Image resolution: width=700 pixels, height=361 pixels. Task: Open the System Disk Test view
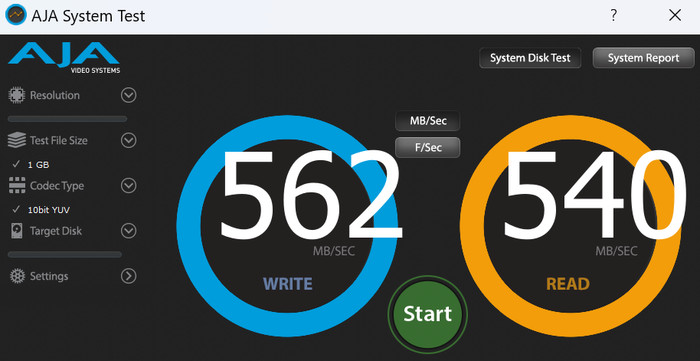(x=530, y=58)
